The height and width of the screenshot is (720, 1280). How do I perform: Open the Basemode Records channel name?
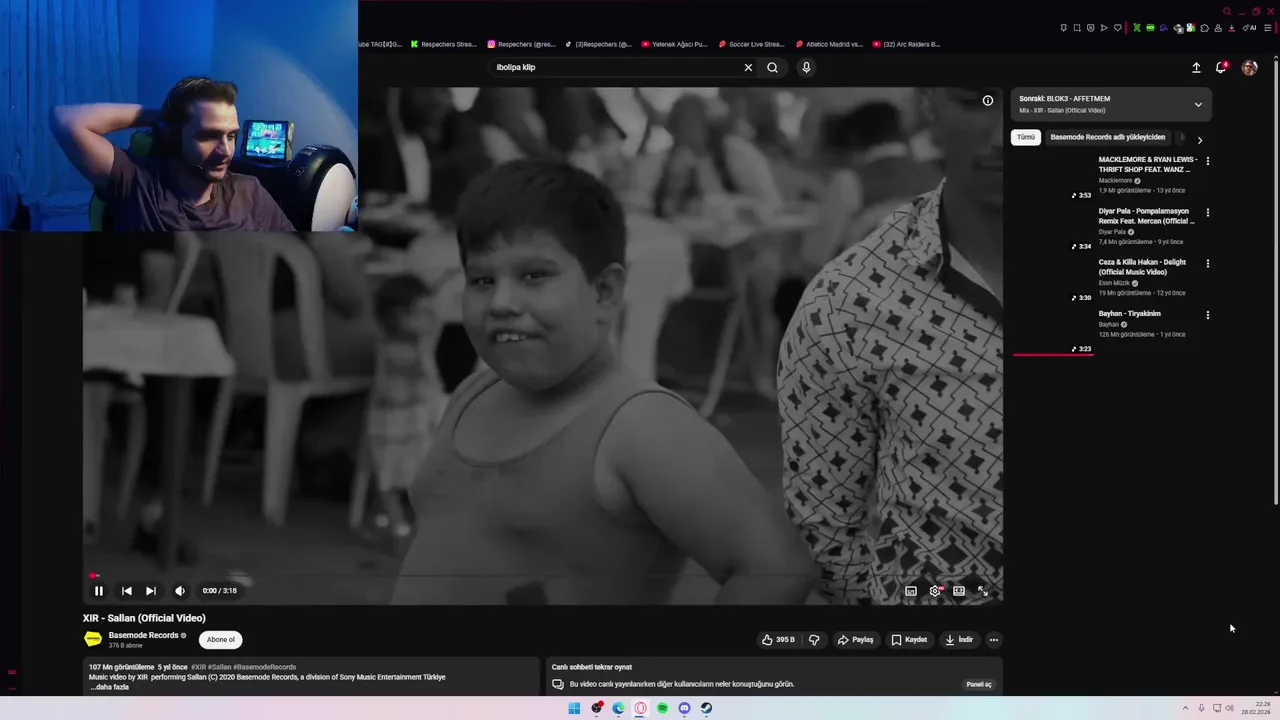tap(143, 635)
